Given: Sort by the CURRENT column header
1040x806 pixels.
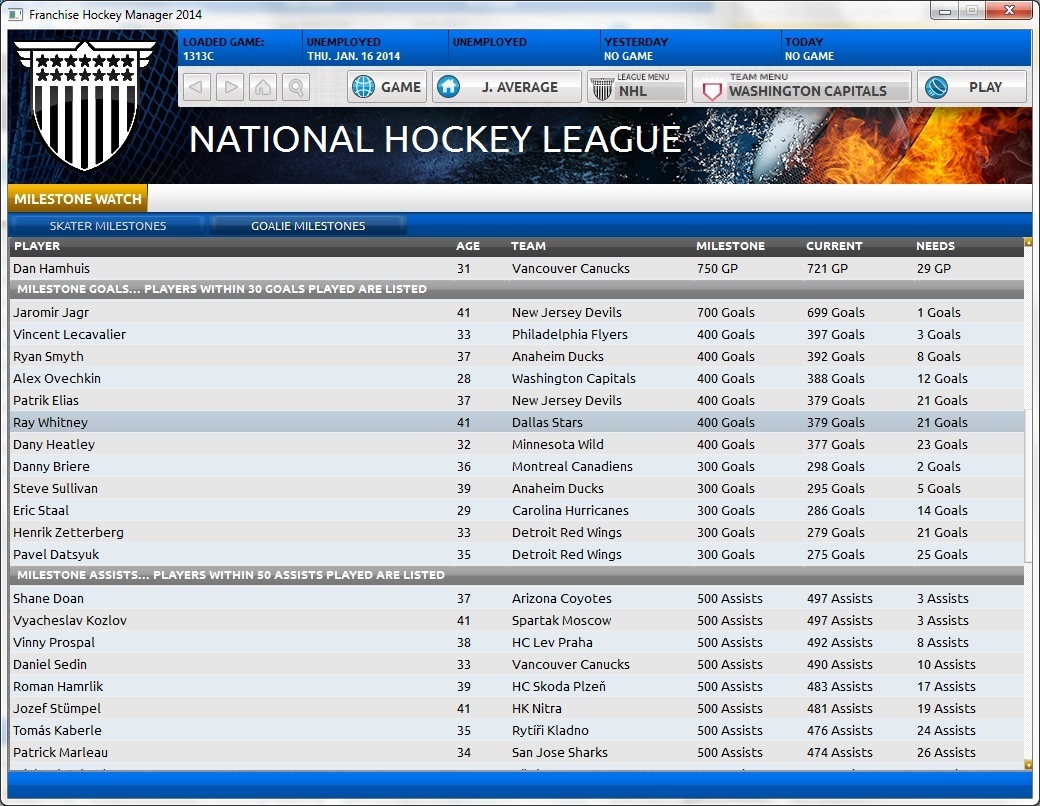Looking at the screenshot, I should (834, 246).
